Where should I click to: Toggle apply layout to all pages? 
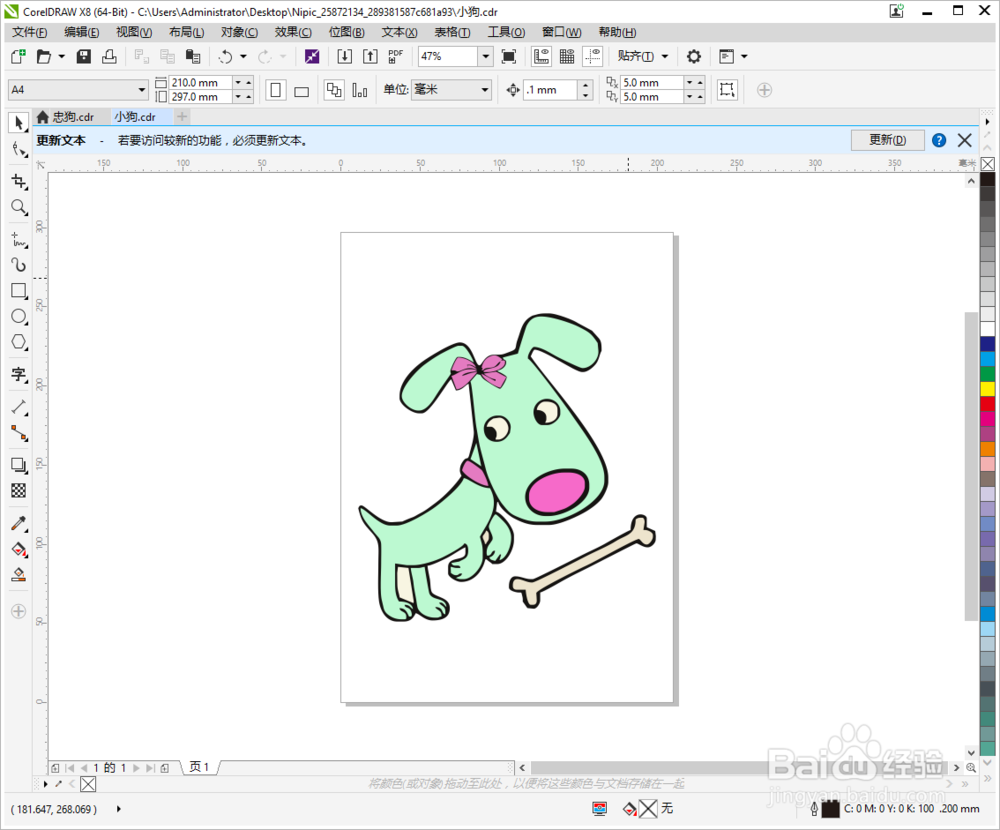(x=334, y=90)
